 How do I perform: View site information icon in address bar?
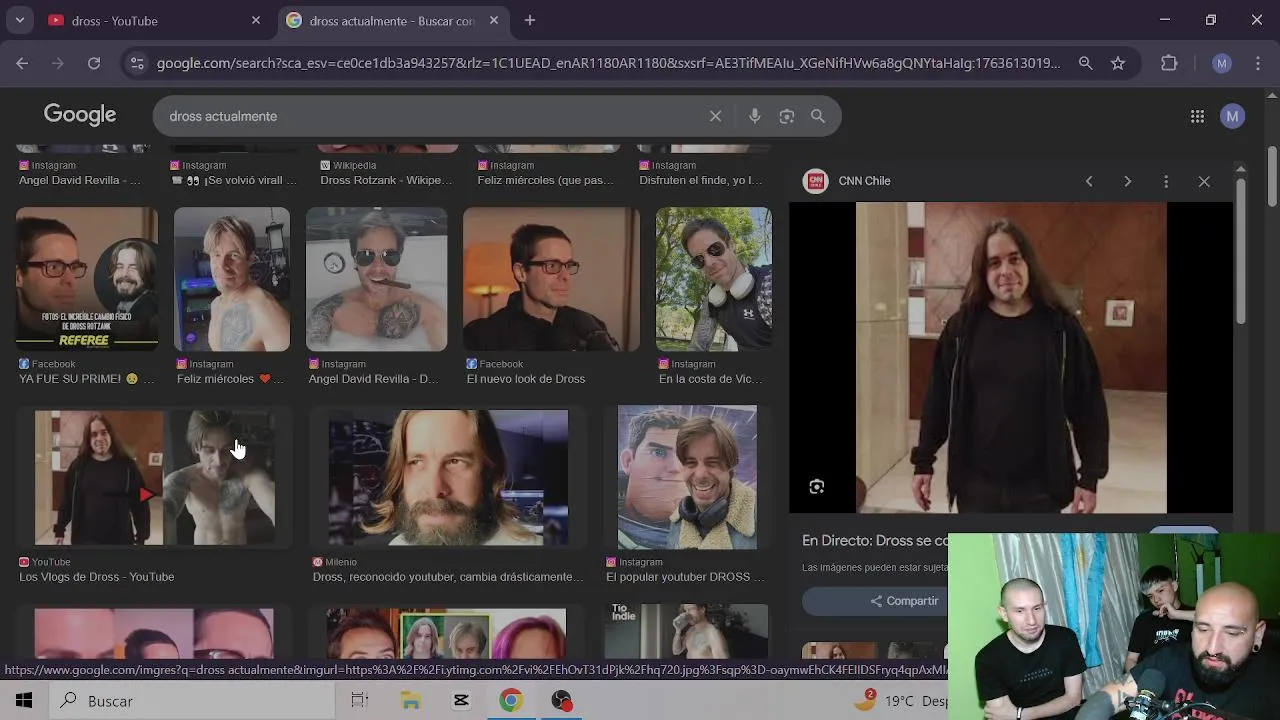tap(138, 63)
